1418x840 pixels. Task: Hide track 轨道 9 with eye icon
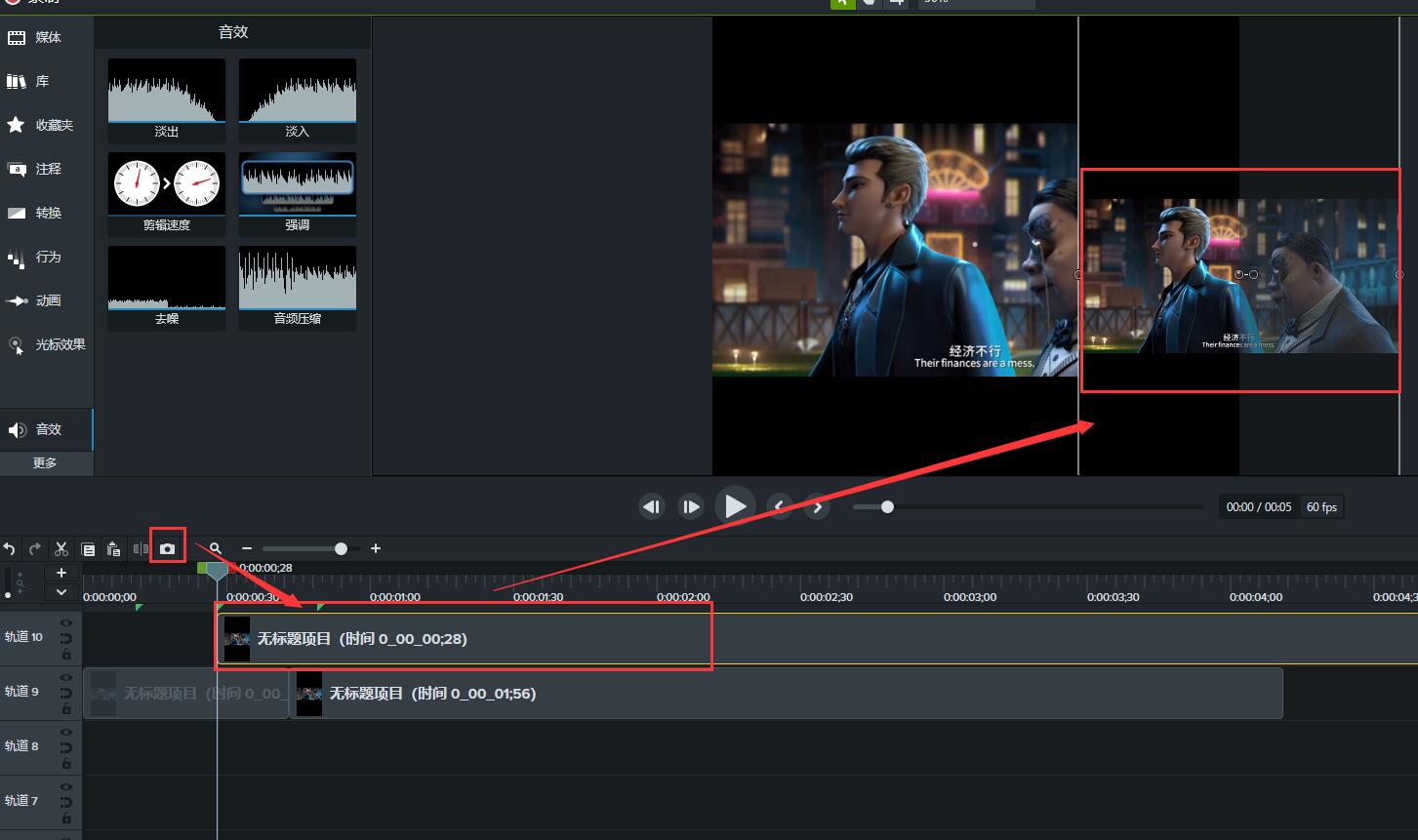pos(66,677)
